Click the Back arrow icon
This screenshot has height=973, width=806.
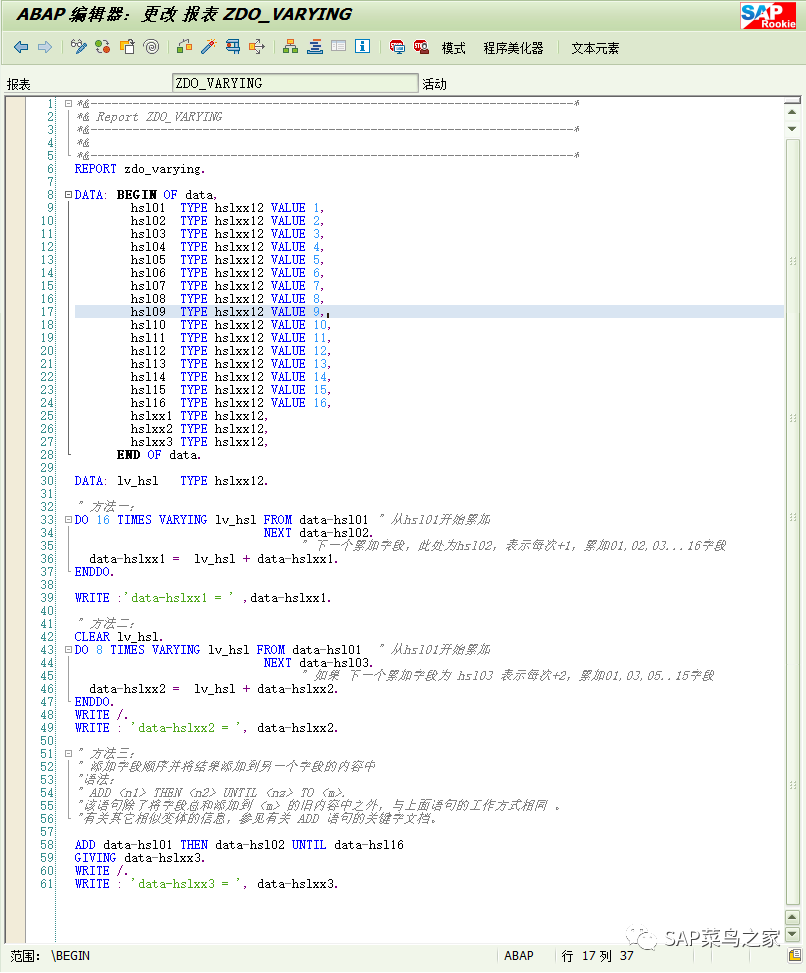21,47
